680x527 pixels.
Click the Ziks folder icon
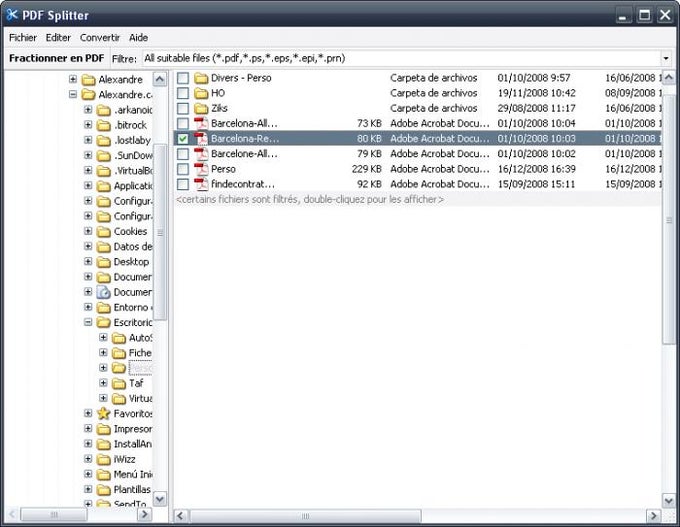pyautogui.click(x=201, y=108)
